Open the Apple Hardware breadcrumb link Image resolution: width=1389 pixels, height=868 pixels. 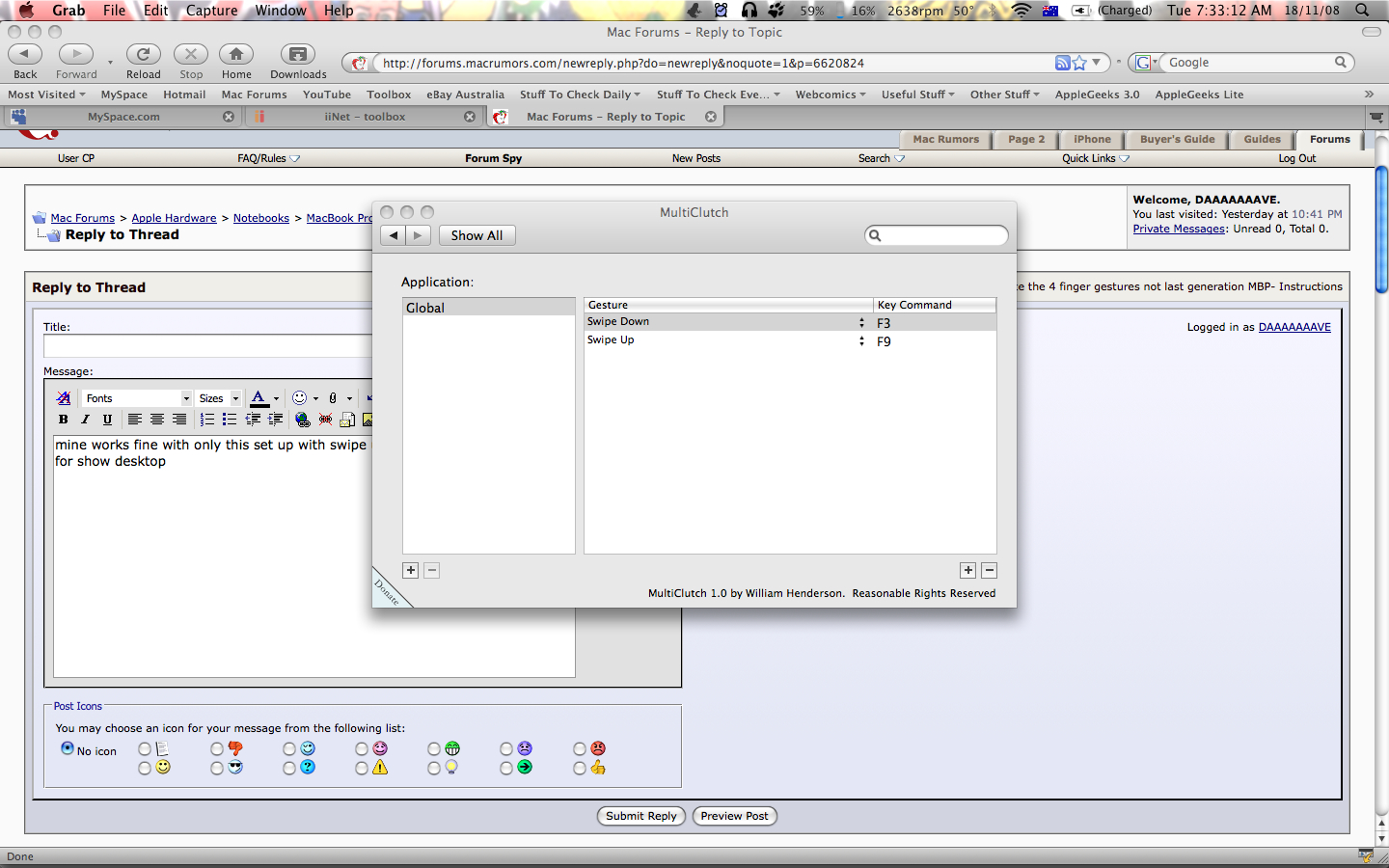pyautogui.click(x=174, y=218)
